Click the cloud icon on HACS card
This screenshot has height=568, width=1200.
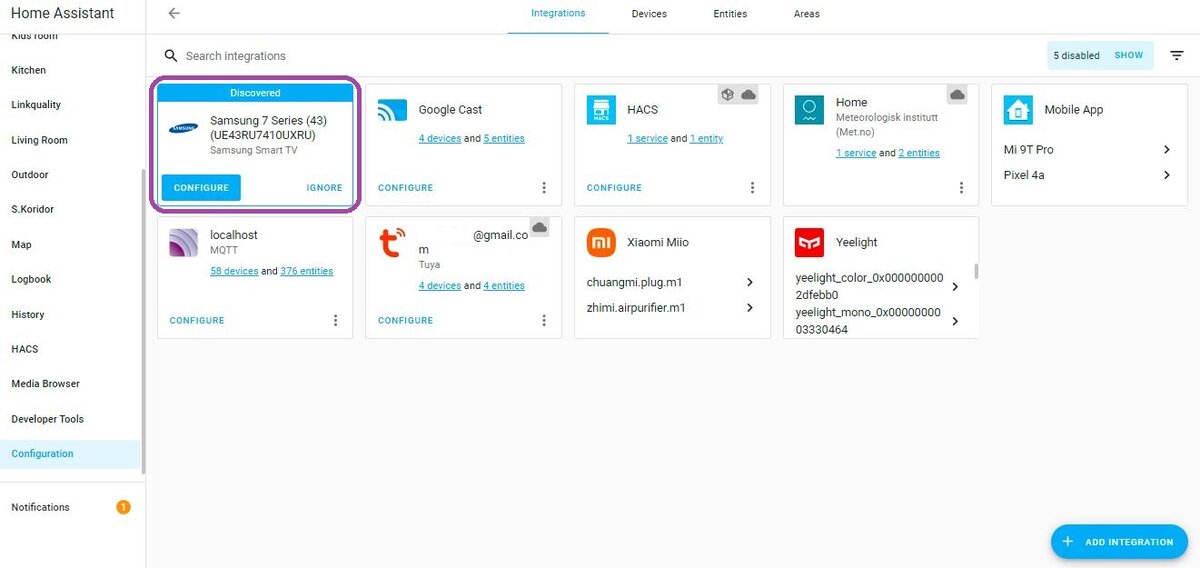[748, 95]
